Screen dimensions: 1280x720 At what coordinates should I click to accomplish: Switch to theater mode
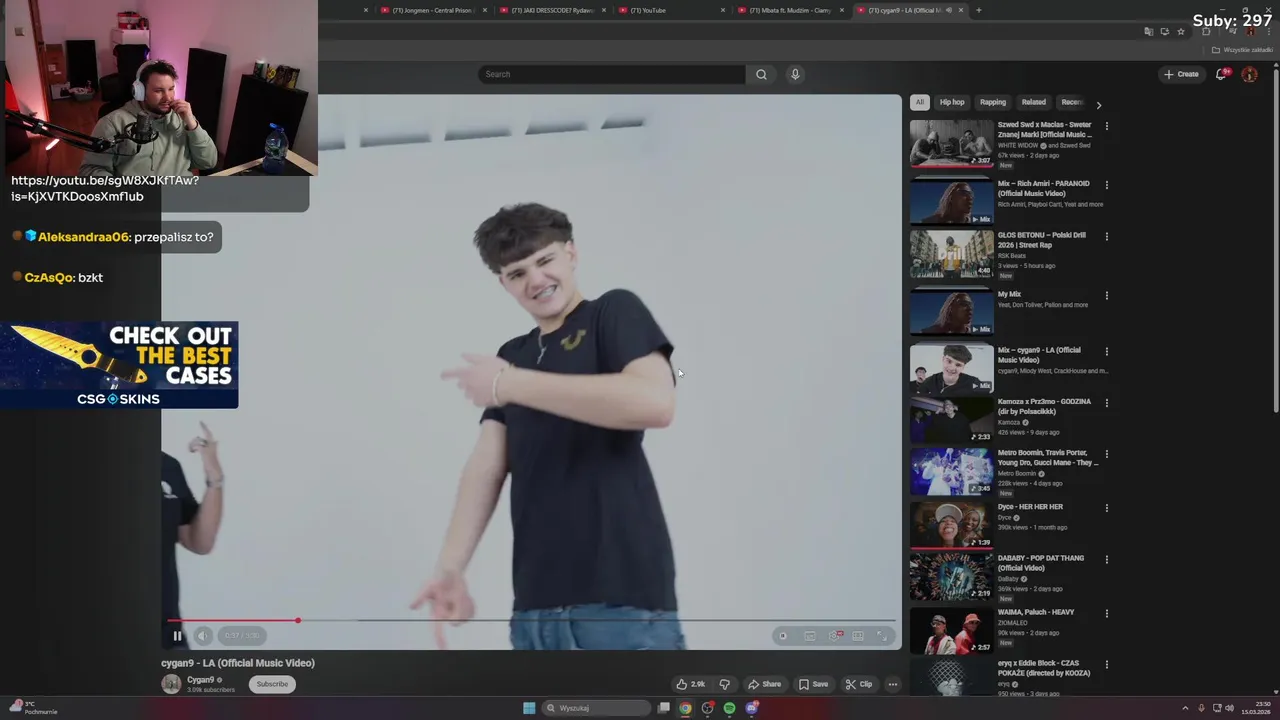click(x=858, y=635)
